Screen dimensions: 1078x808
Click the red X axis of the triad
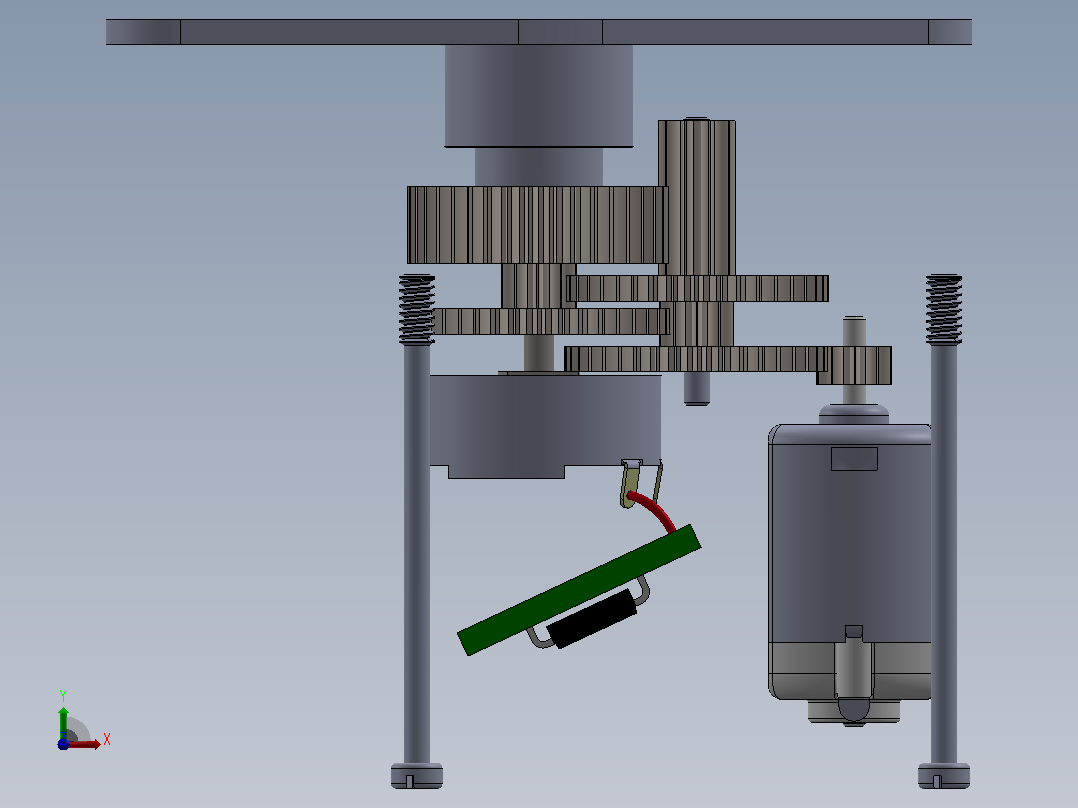[x=85, y=744]
